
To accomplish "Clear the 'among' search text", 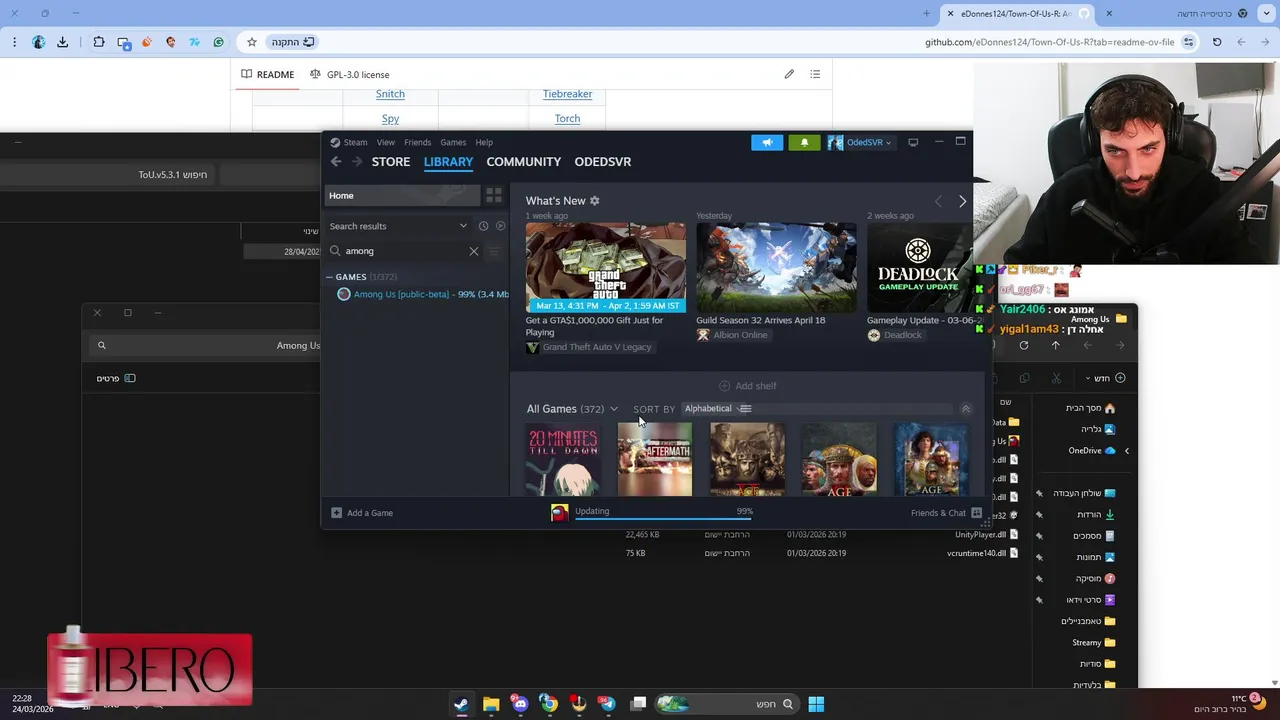I will [x=474, y=251].
